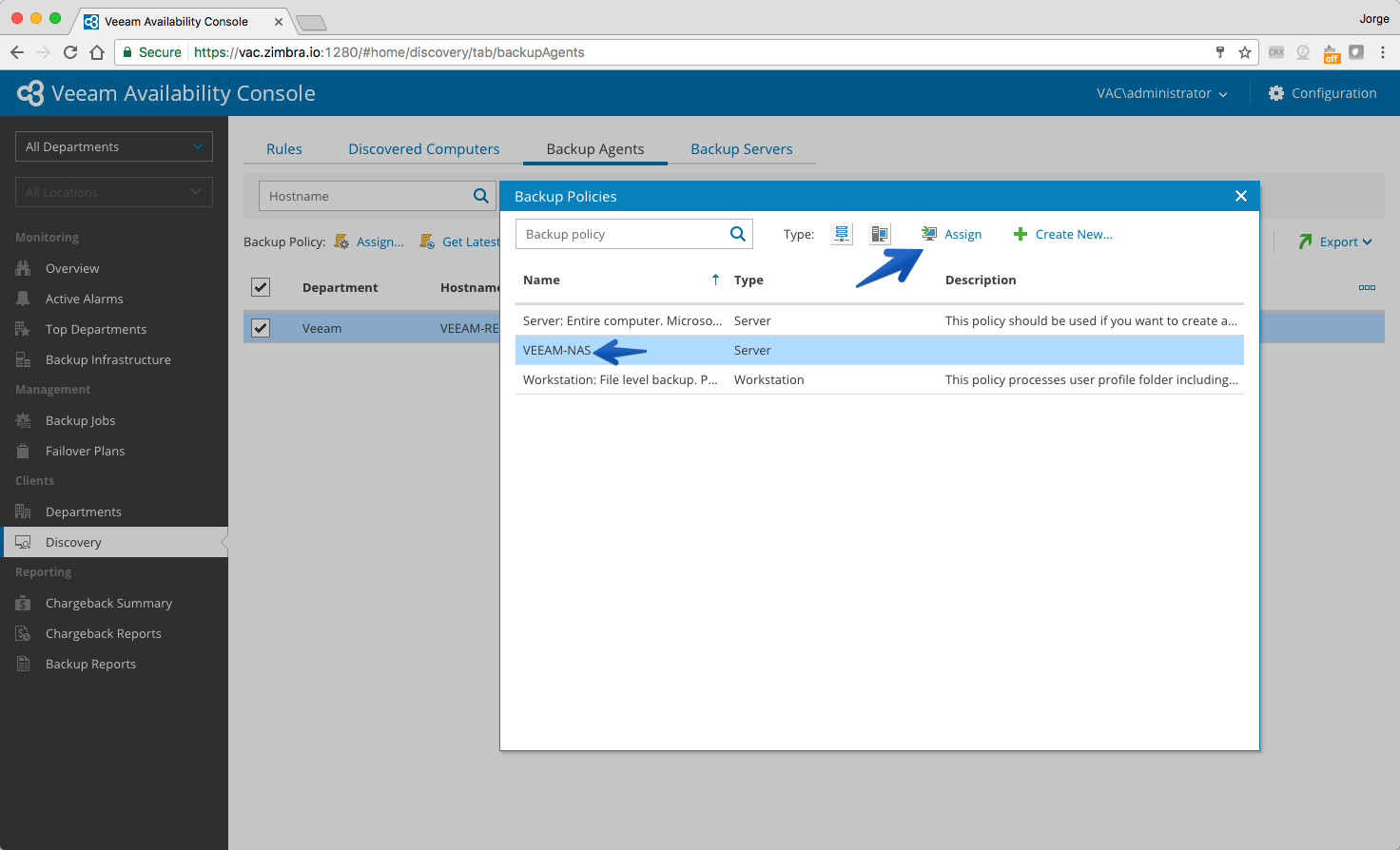Filter policies by Workstation type icon
Image resolution: width=1400 pixels, height=850 pixels.
coord(880,234)
